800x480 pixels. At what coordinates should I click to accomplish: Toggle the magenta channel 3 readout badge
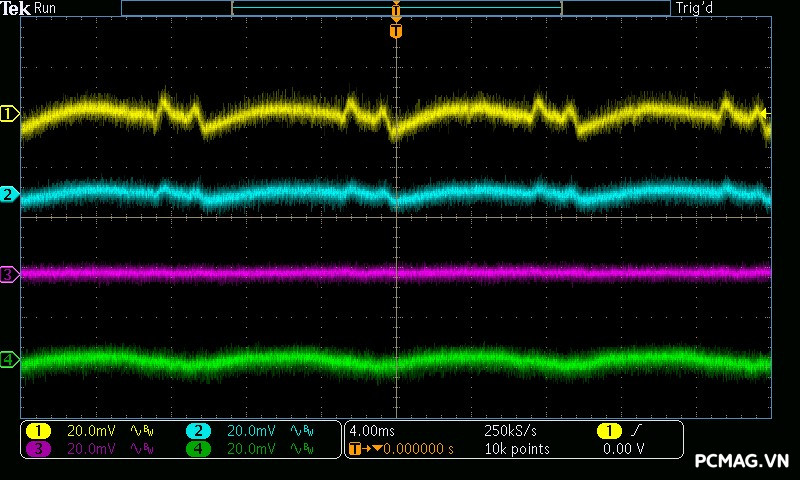click(38, 449)
